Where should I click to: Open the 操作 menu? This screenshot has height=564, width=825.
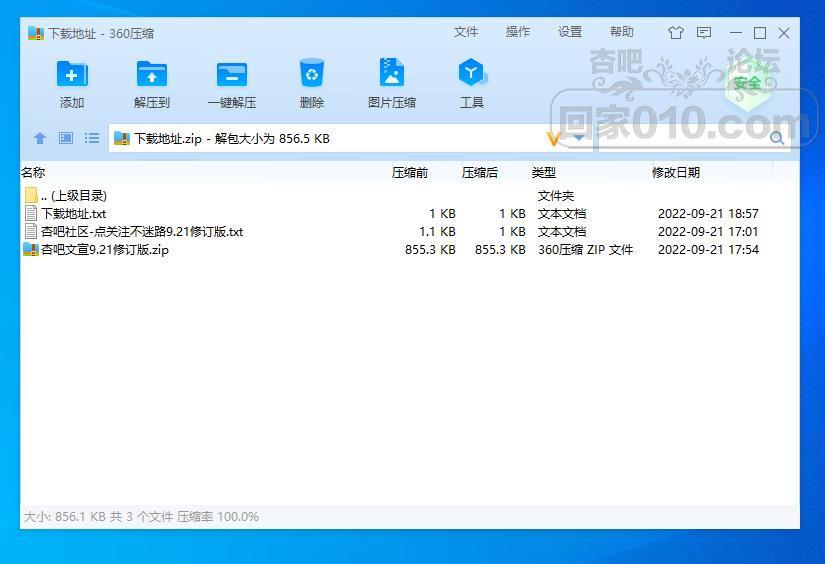pyautogui.click(x=518, y=32)
